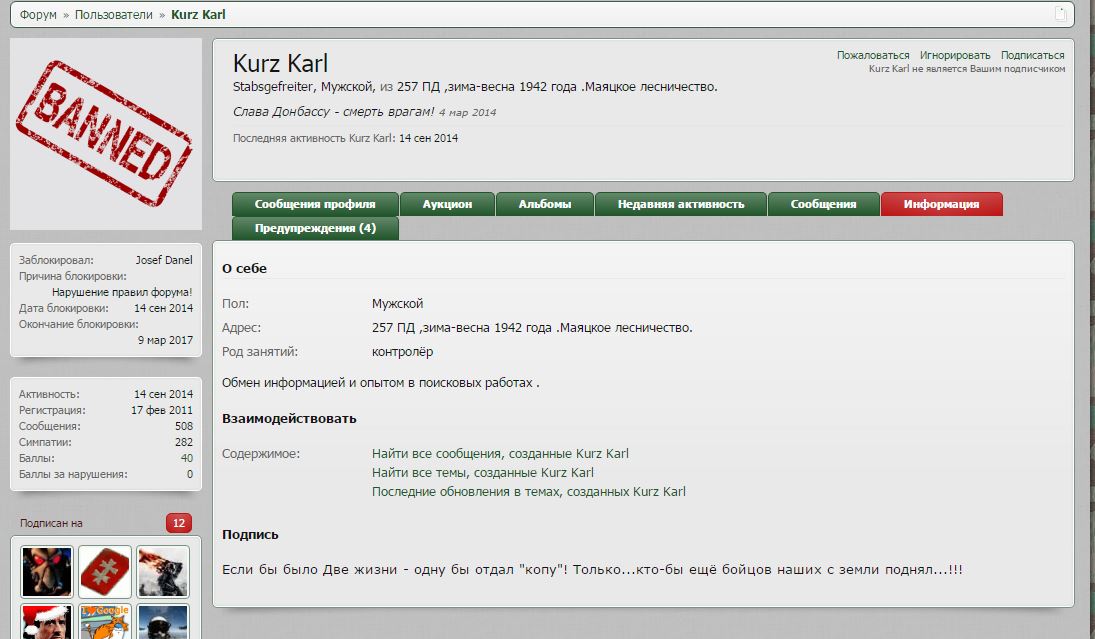
Task: Open the pilot helmet avatar
Action: click(x=163, y=622)
